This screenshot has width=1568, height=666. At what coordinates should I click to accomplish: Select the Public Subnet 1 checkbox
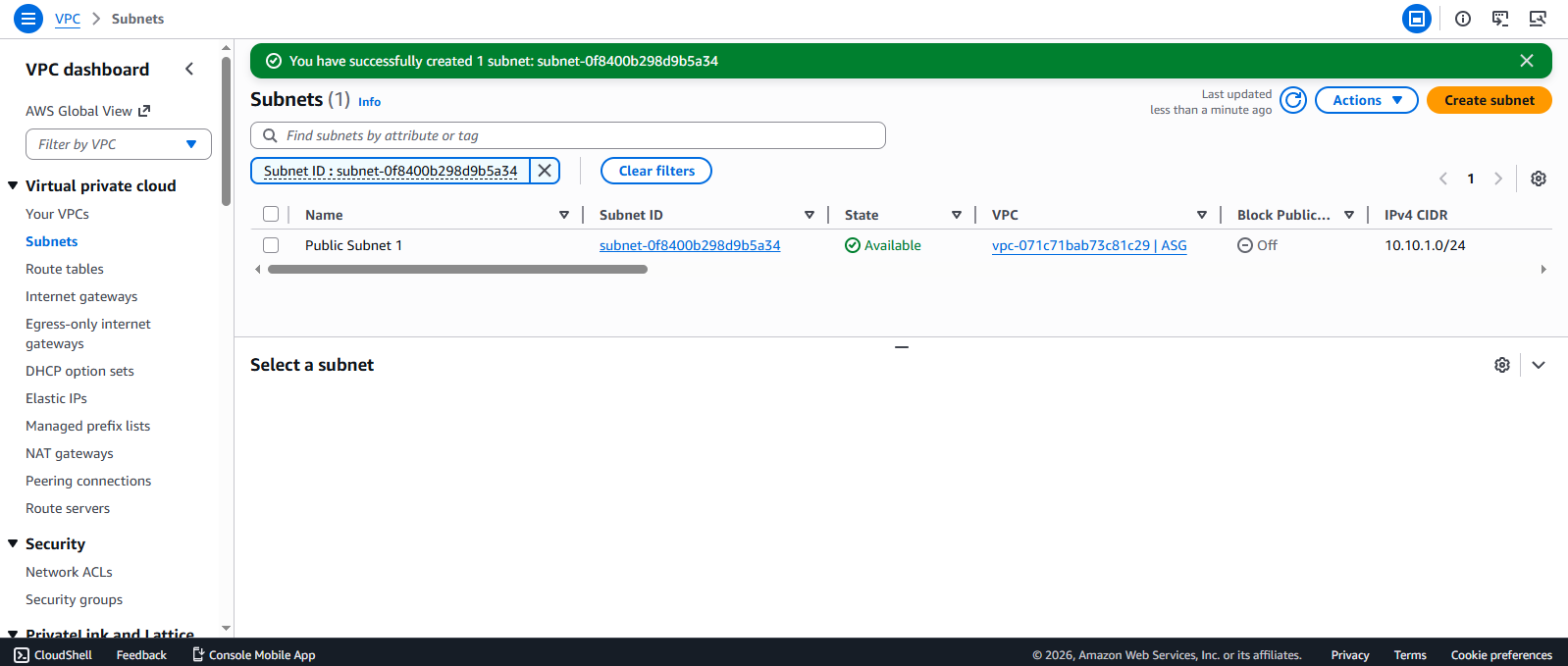271,245
